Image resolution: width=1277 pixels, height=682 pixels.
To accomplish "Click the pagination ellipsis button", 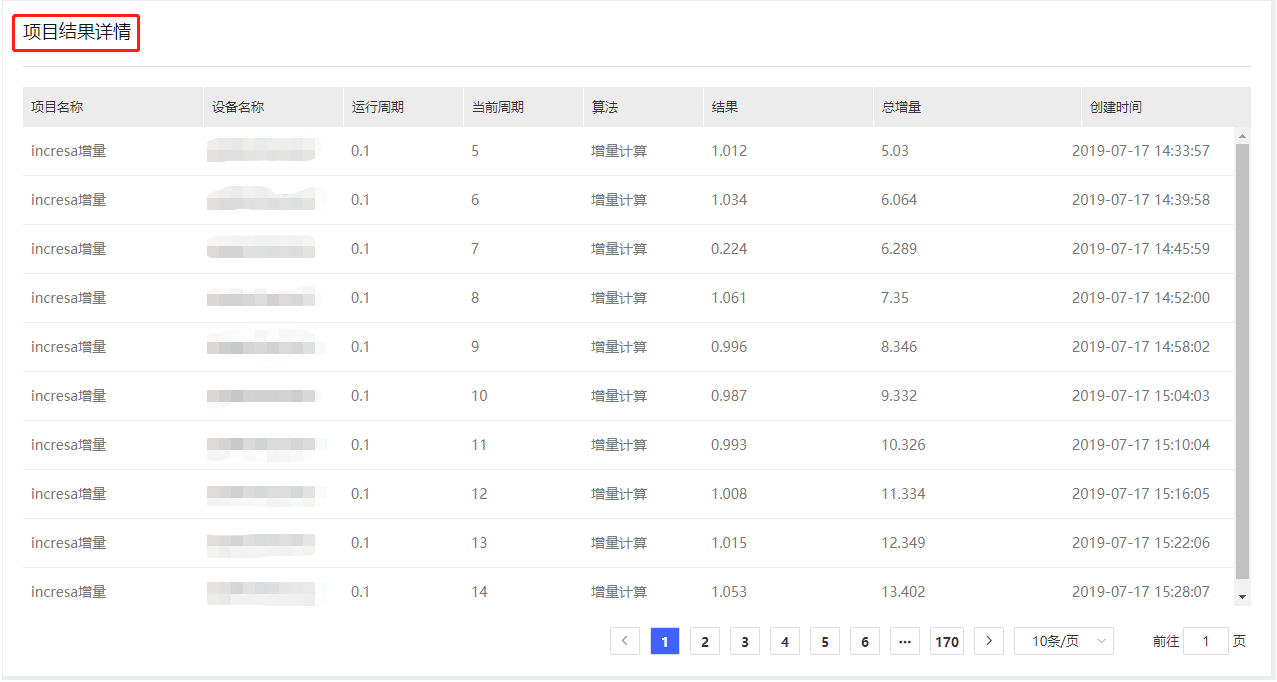I will coord(905,641).
